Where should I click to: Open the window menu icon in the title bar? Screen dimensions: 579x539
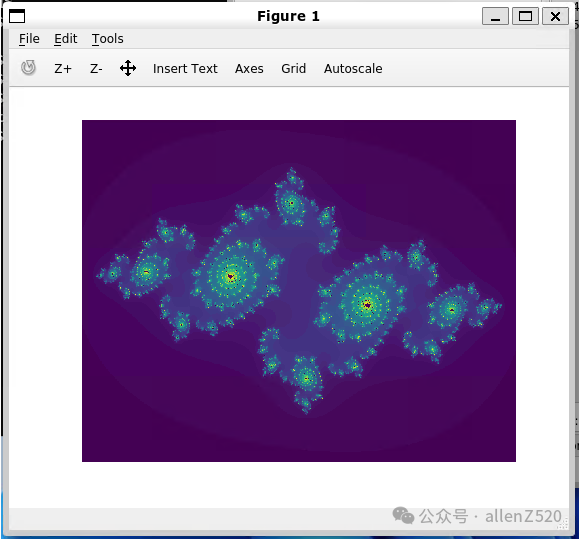[x=17, y=16]
